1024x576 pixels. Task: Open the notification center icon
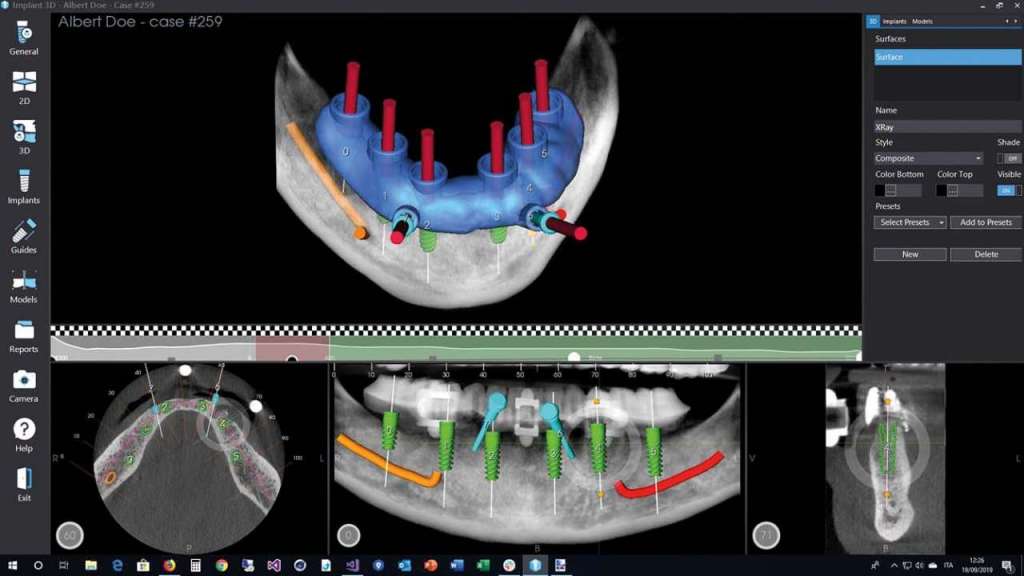tap(1008, 566)
